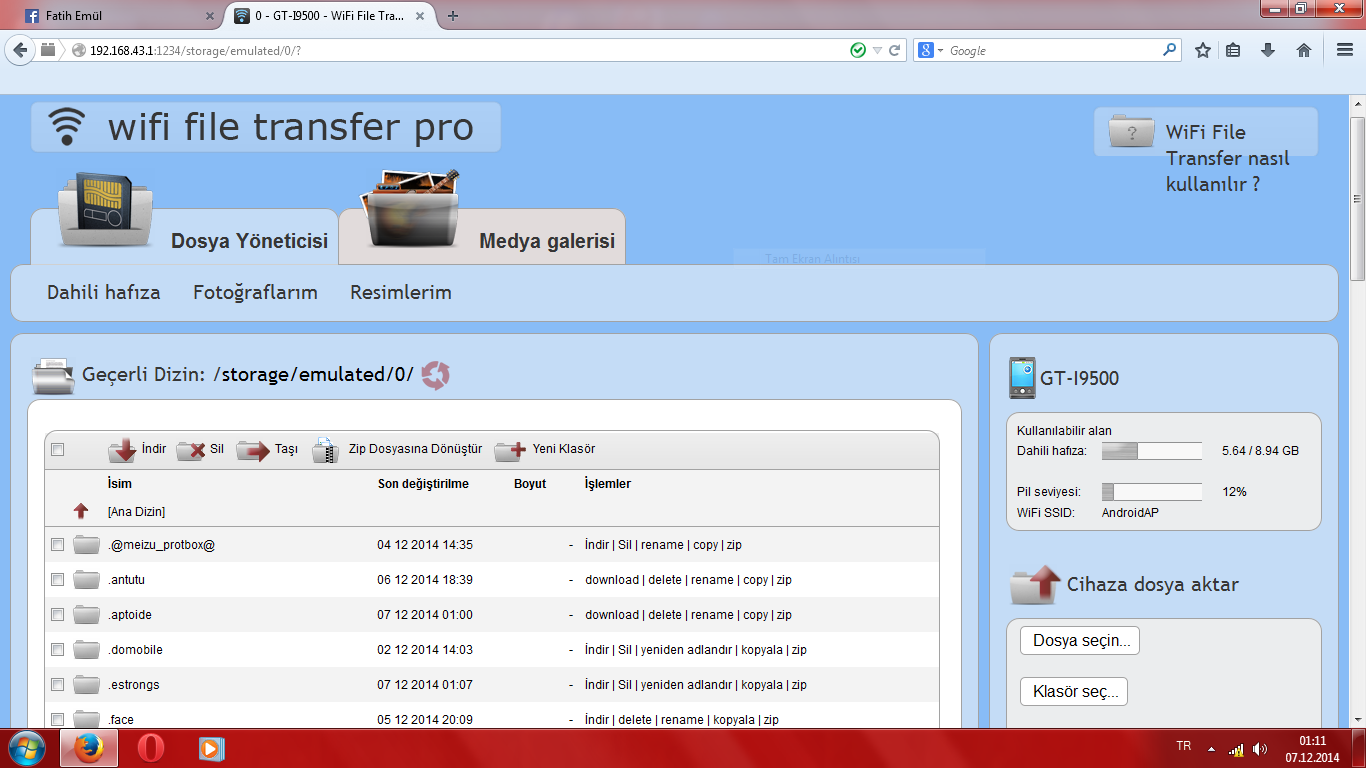Select the Resimlerim menu item
Screen dimensions: 1366x768
point(401,293)
